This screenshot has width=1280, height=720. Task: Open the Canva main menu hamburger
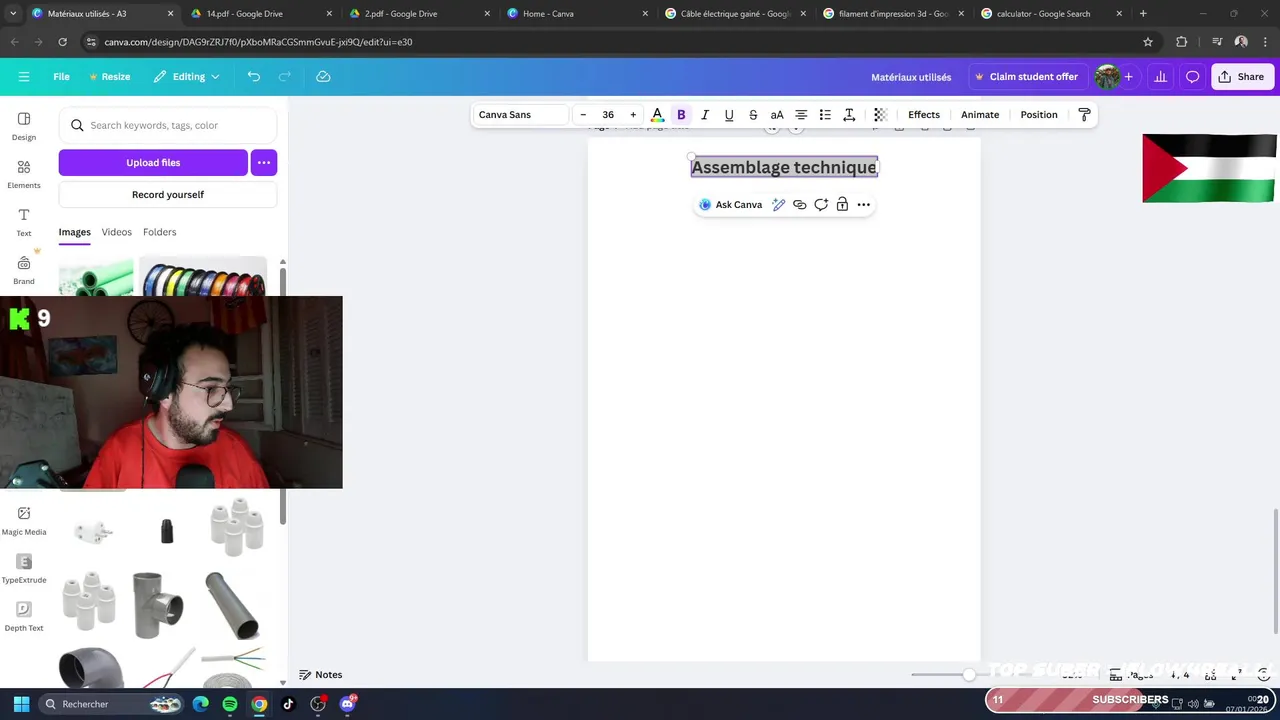(x=24, y=77)
